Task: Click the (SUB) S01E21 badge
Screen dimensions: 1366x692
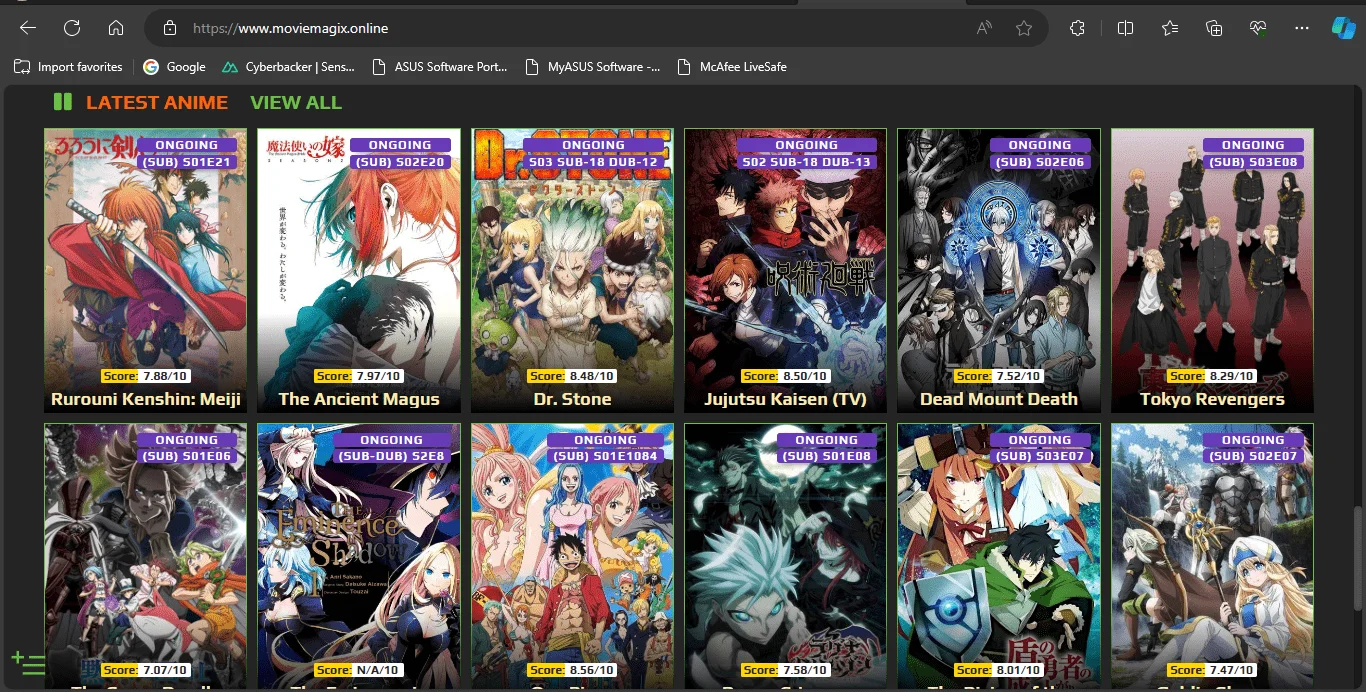Action: click(186, 162)
